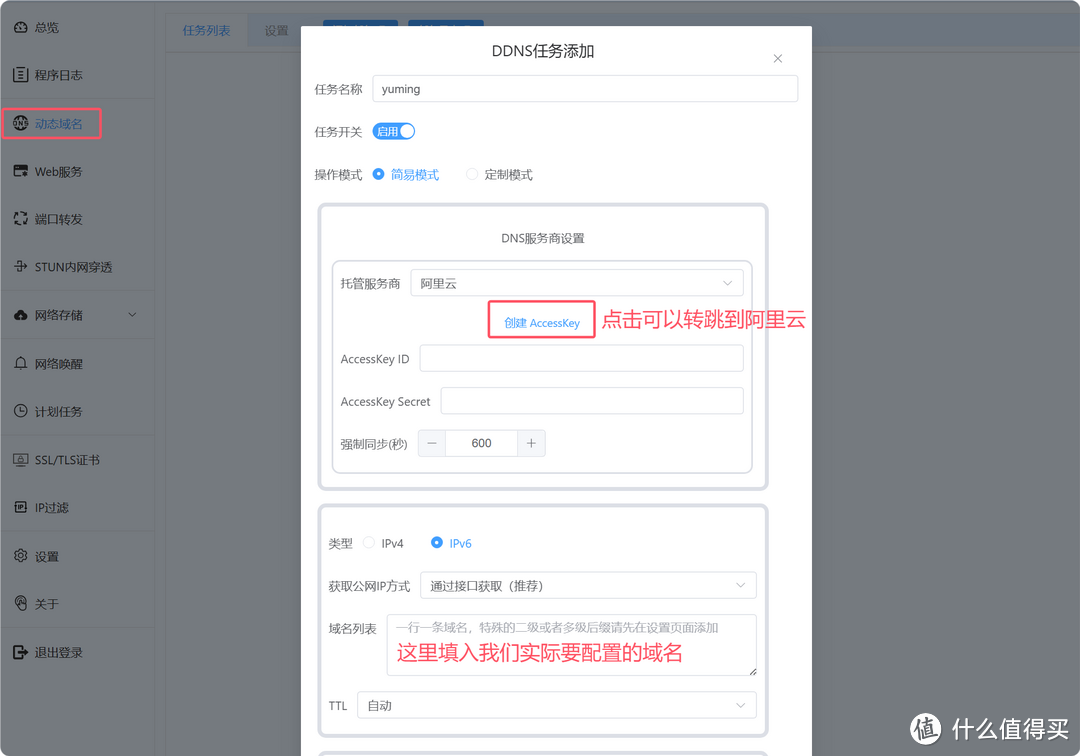Click the 计划任务 clock icon
This screenshot has height=756, width=1080.
pyautogui.click(x=21, y=411)
